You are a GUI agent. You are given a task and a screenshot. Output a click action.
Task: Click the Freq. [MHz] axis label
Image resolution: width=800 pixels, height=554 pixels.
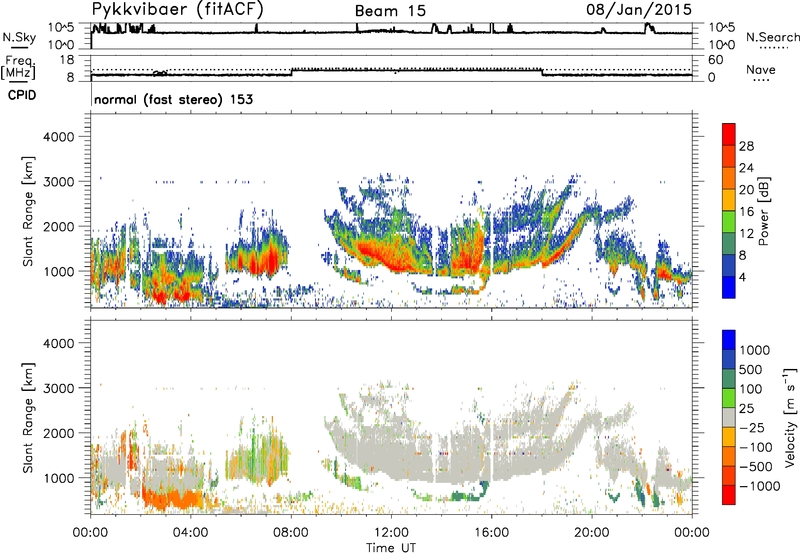tap(18, 67)
